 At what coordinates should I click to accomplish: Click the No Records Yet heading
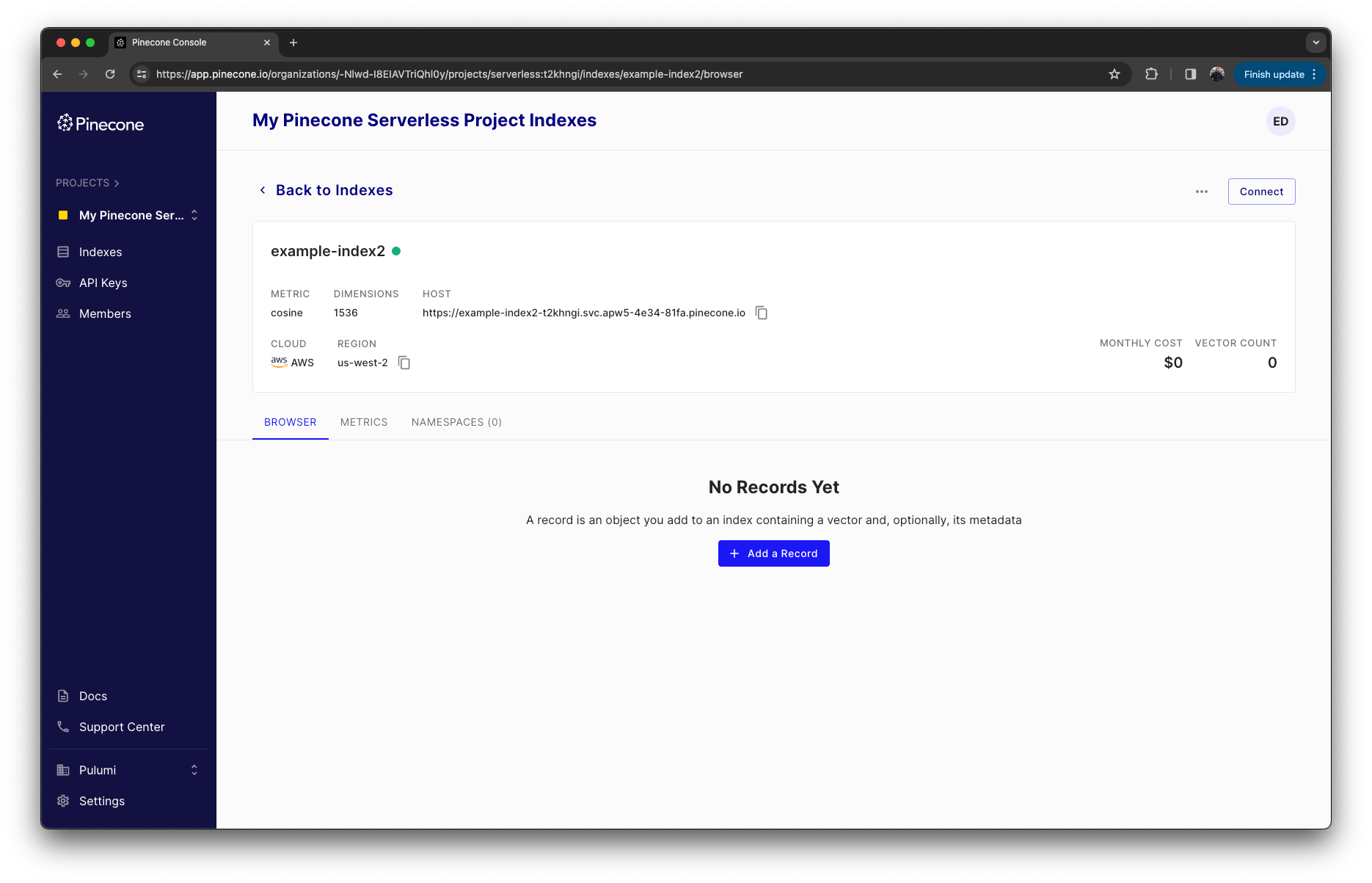coord(774,487)
